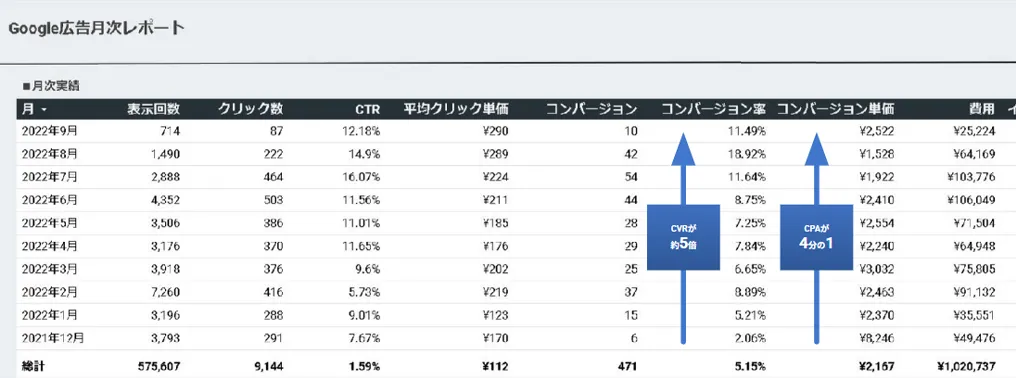Screen dimensions: 1016x378
Task: Click conversion rate 11.49%
Action: [x=748, y=131]
